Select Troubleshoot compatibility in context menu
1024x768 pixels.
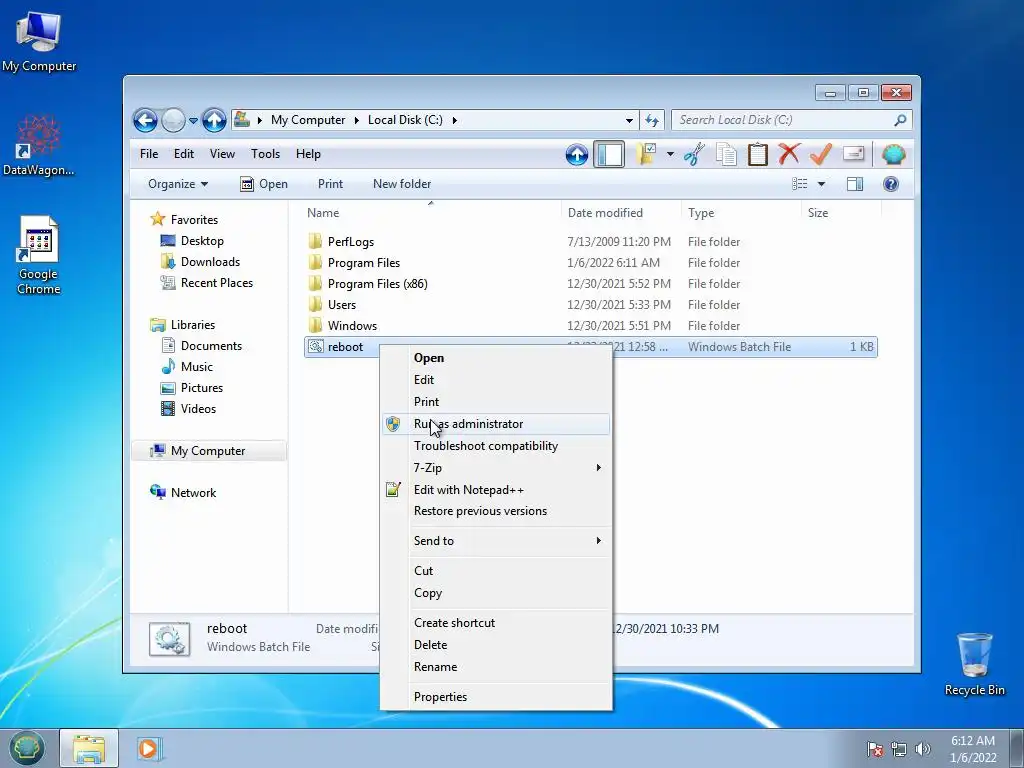496,446
